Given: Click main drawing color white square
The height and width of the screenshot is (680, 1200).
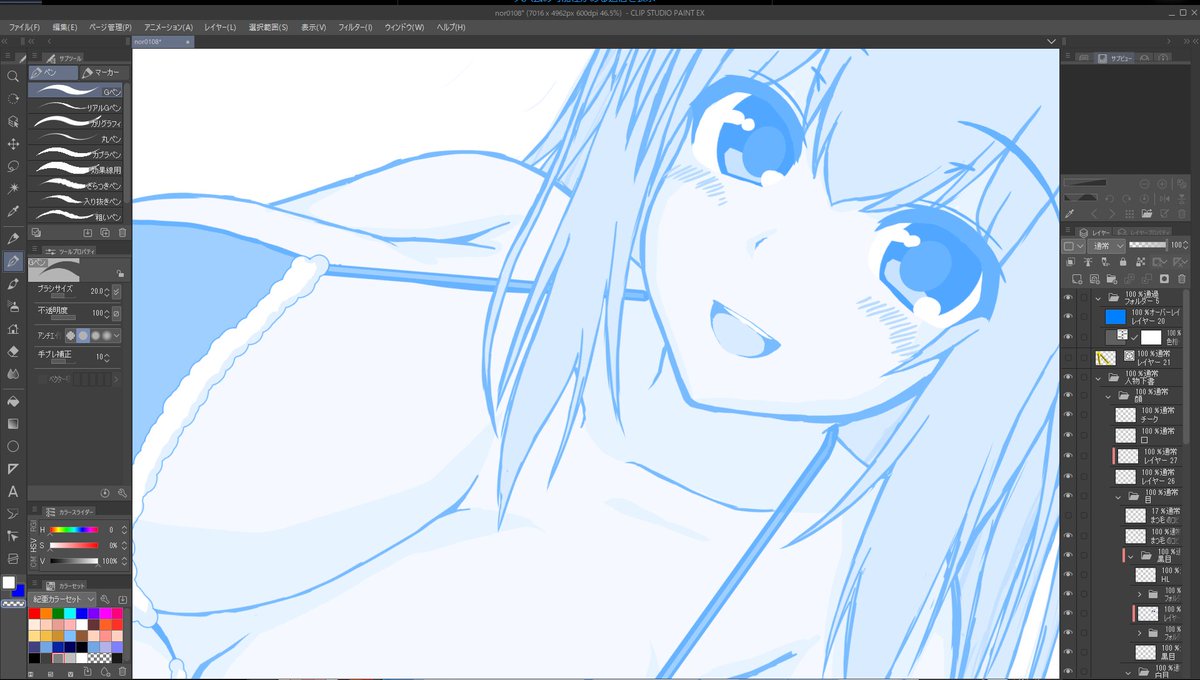Looking at the screenshot, I should 9,582.
